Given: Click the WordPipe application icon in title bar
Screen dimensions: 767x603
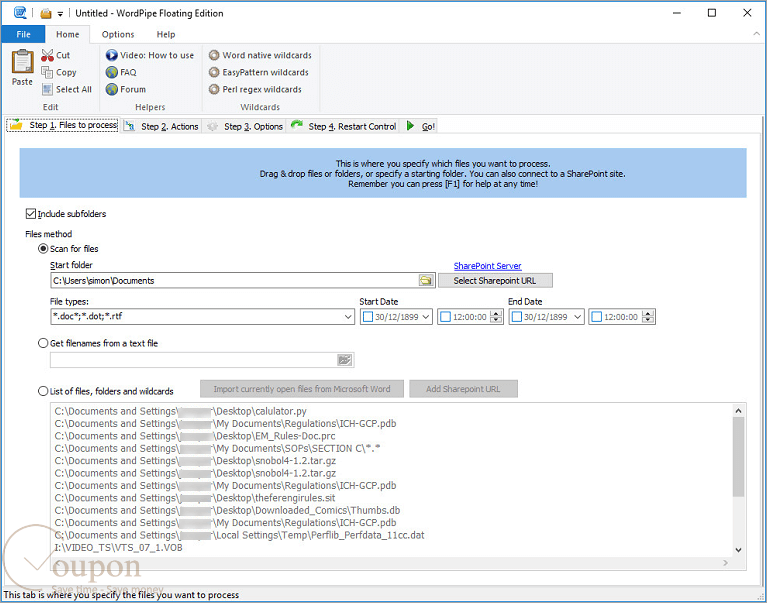Looking at the screenshot, I should 20,13.
